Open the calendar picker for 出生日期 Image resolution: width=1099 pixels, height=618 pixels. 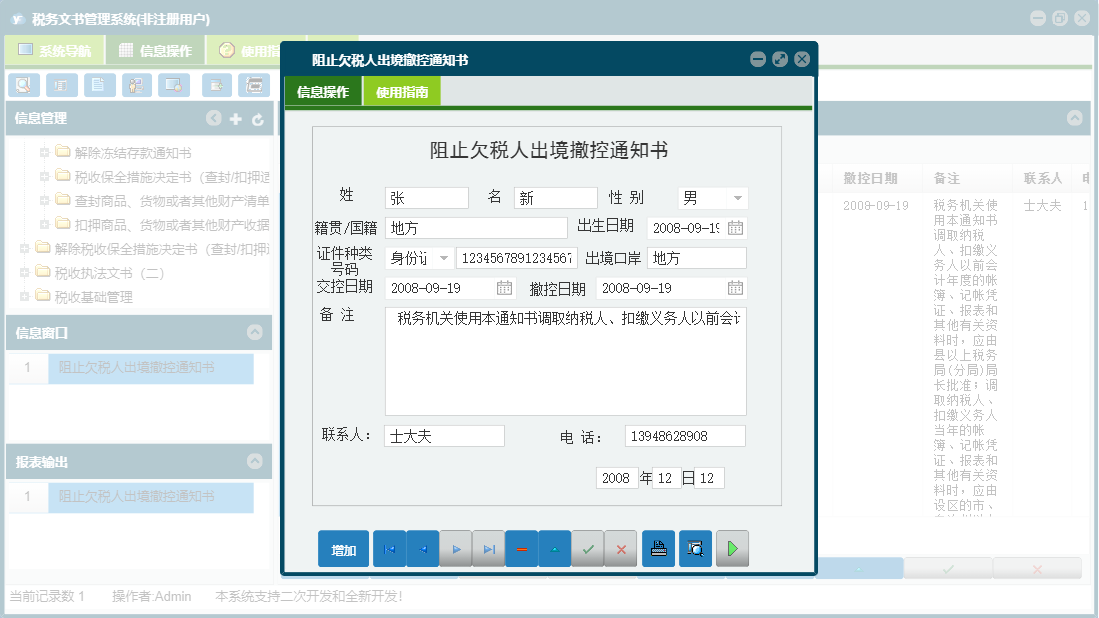click(734, 227)
